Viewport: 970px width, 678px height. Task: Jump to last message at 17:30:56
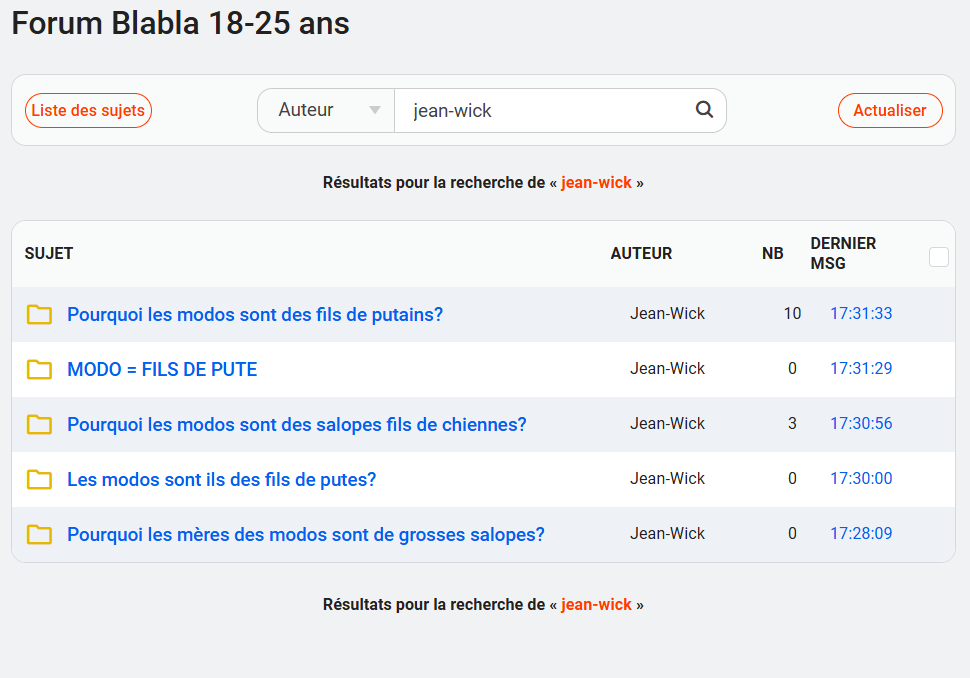(861, 424)
